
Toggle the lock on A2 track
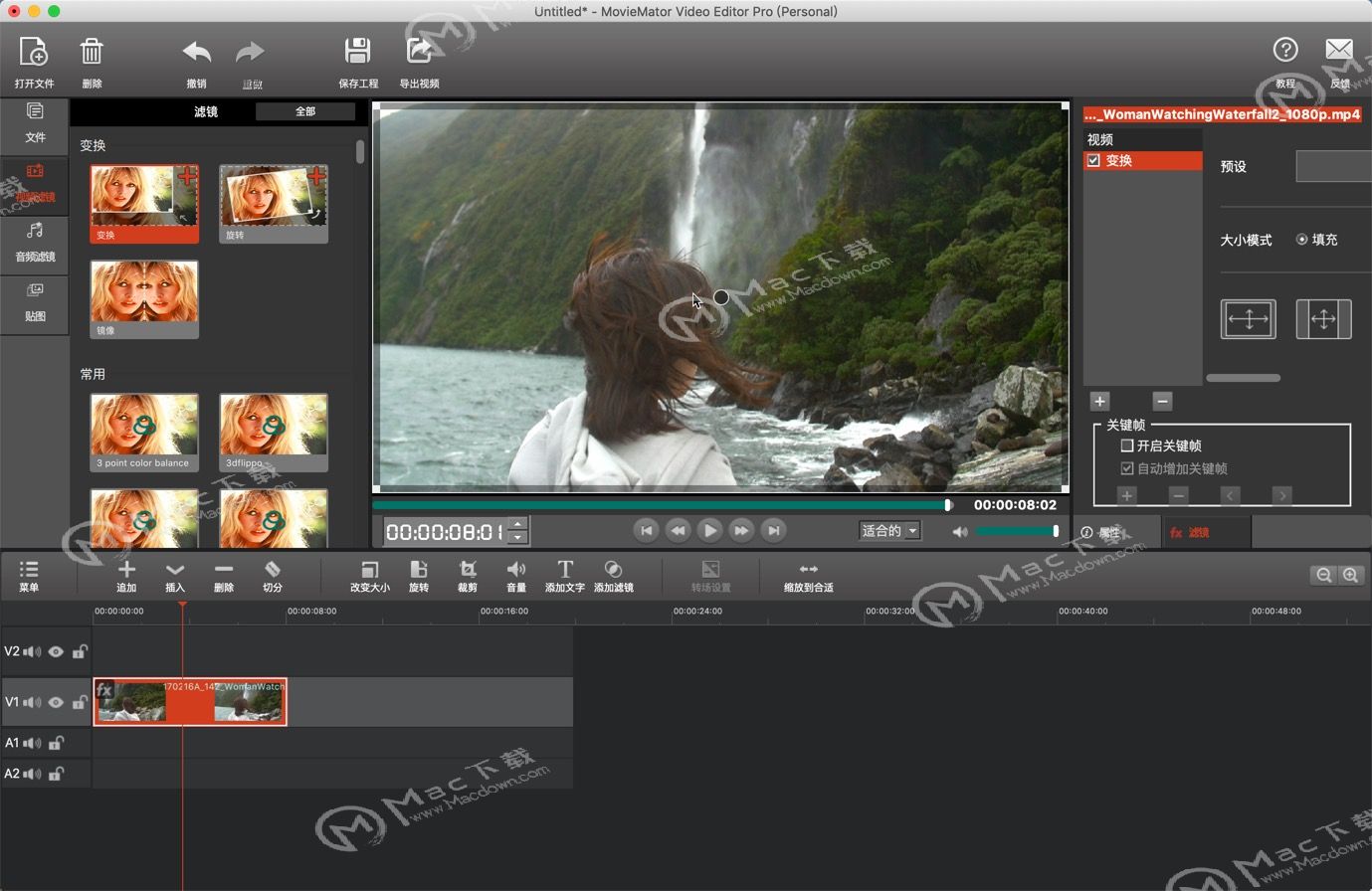(x=57, y=774)
